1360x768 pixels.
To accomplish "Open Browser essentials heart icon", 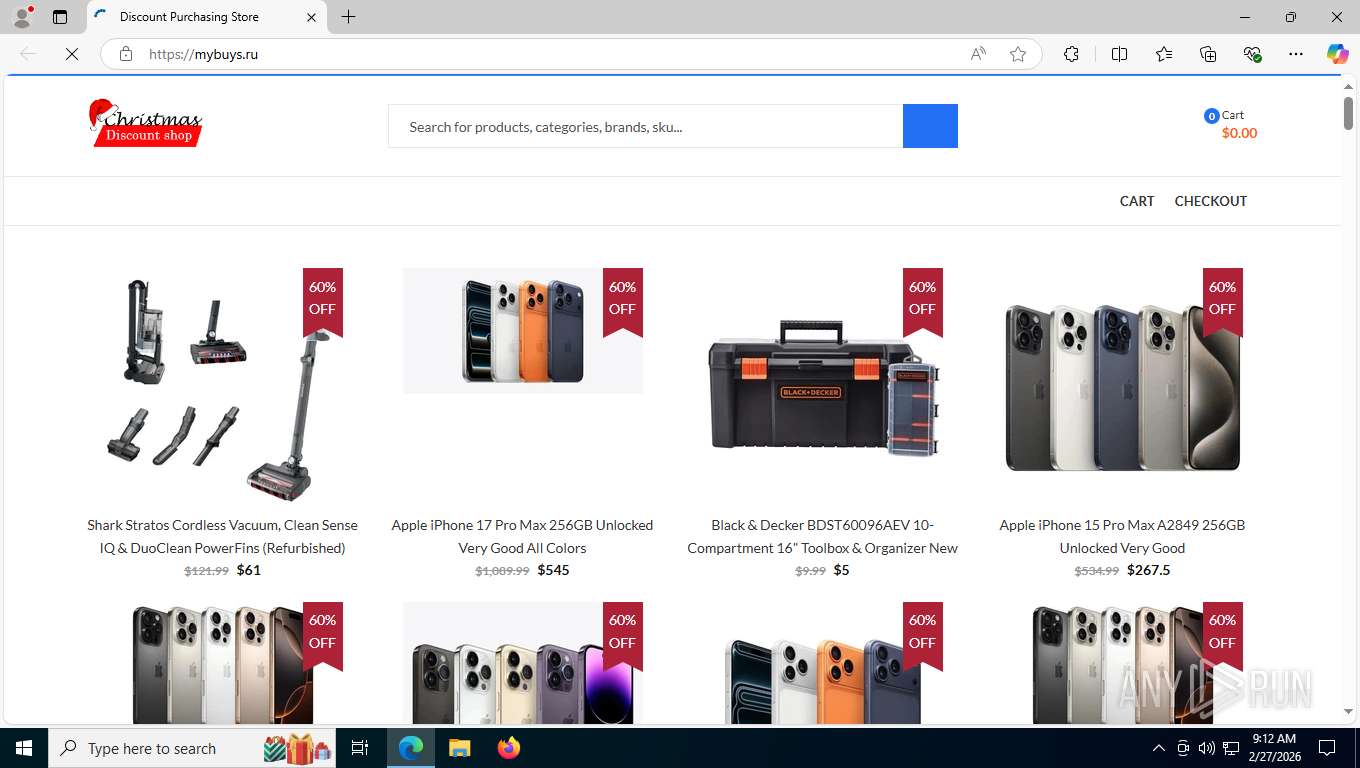I will pyautogui.click(x=1252, y=54).
